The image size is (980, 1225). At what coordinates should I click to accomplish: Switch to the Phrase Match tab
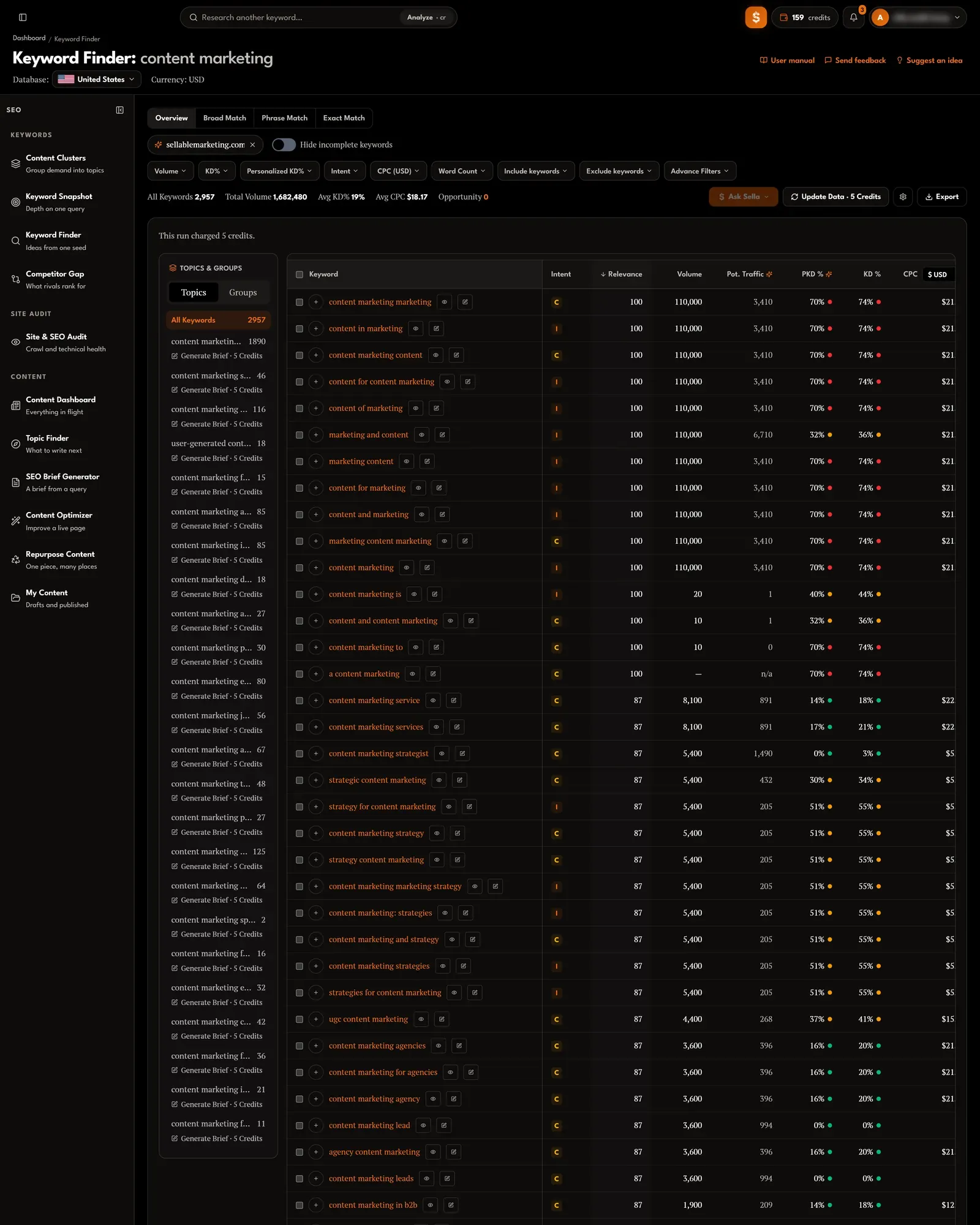tap(285, 118)
